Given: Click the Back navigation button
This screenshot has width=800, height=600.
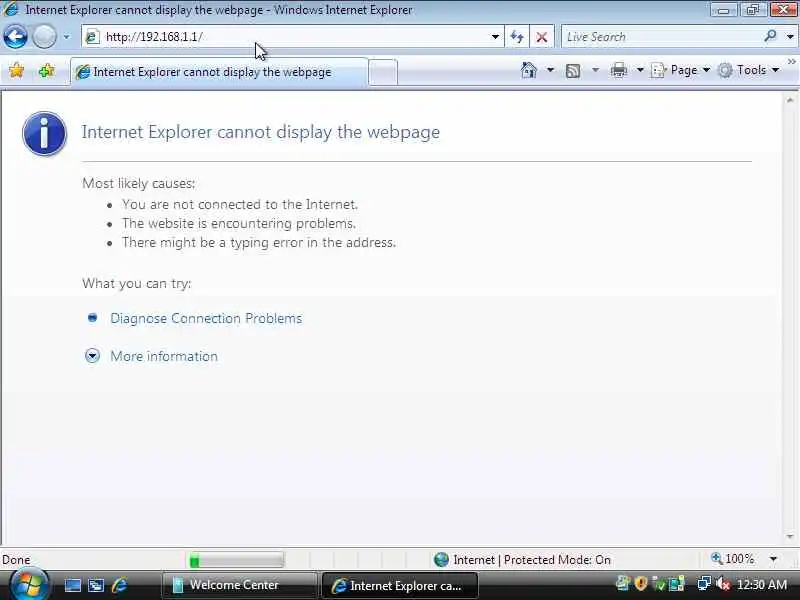Looking at the screenshot, I should coord(16,37).
